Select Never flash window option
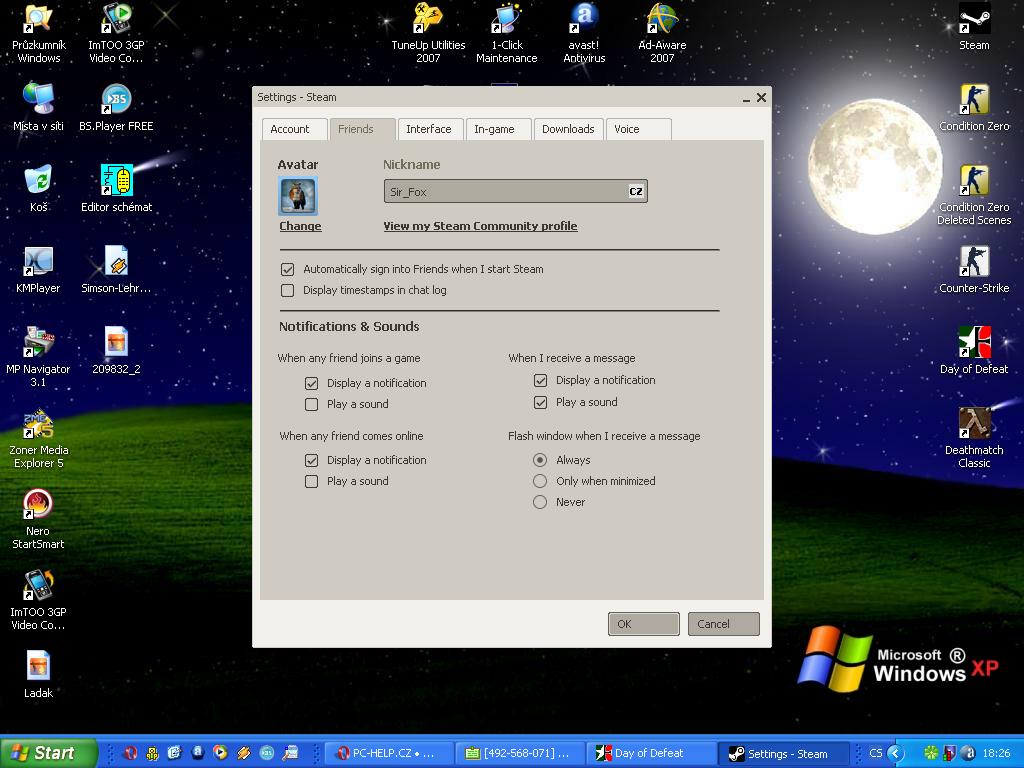Viewport: 1024px width, 768px height. click(539, 502)
